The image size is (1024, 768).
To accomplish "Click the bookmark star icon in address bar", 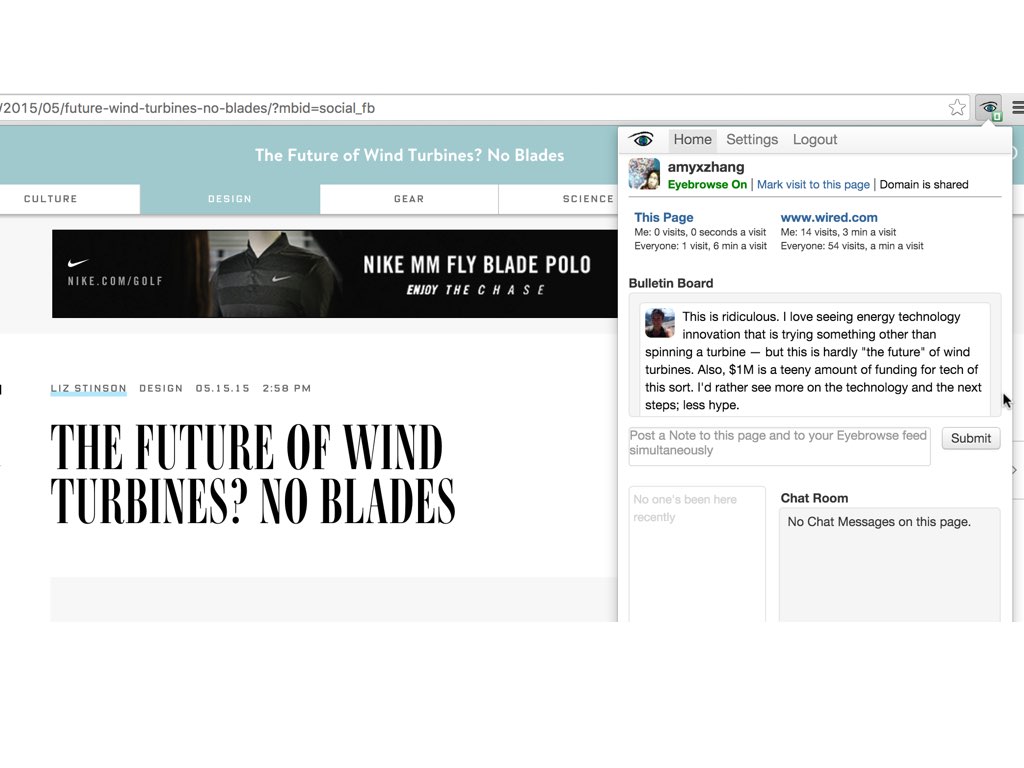I will tap(957, 108).
